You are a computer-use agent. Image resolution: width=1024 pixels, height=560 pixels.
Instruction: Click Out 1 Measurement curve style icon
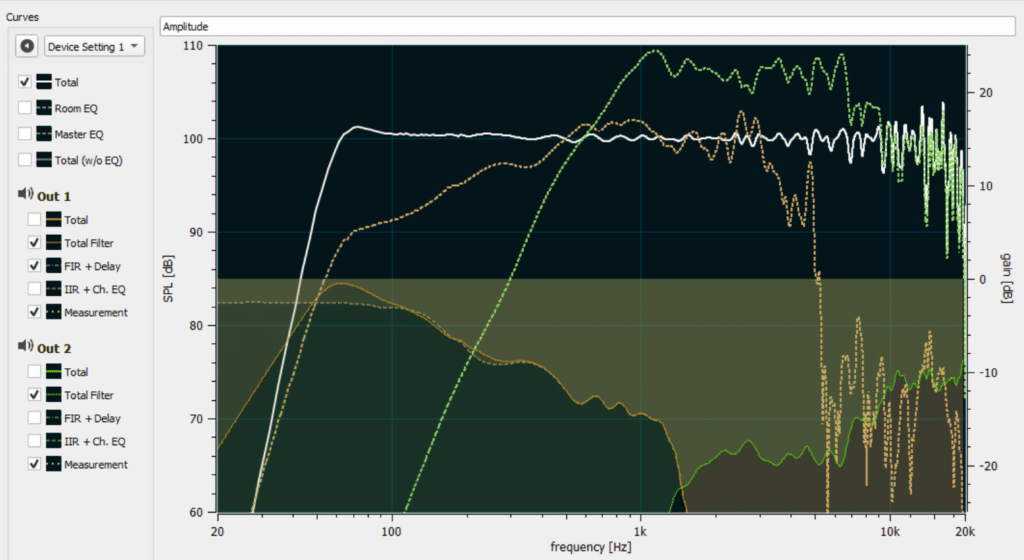pos(53,312)
